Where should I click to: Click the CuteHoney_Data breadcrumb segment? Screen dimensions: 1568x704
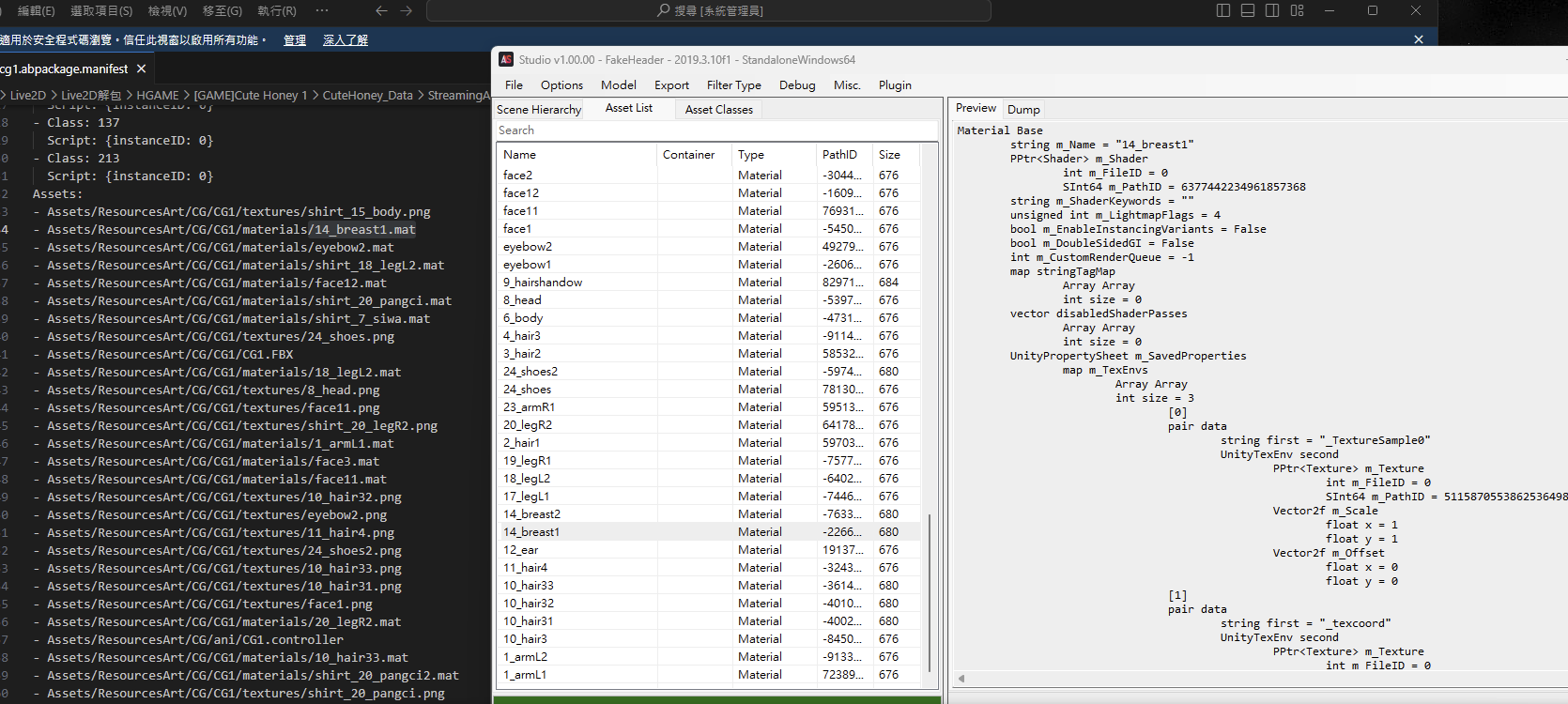click(367, 95)
